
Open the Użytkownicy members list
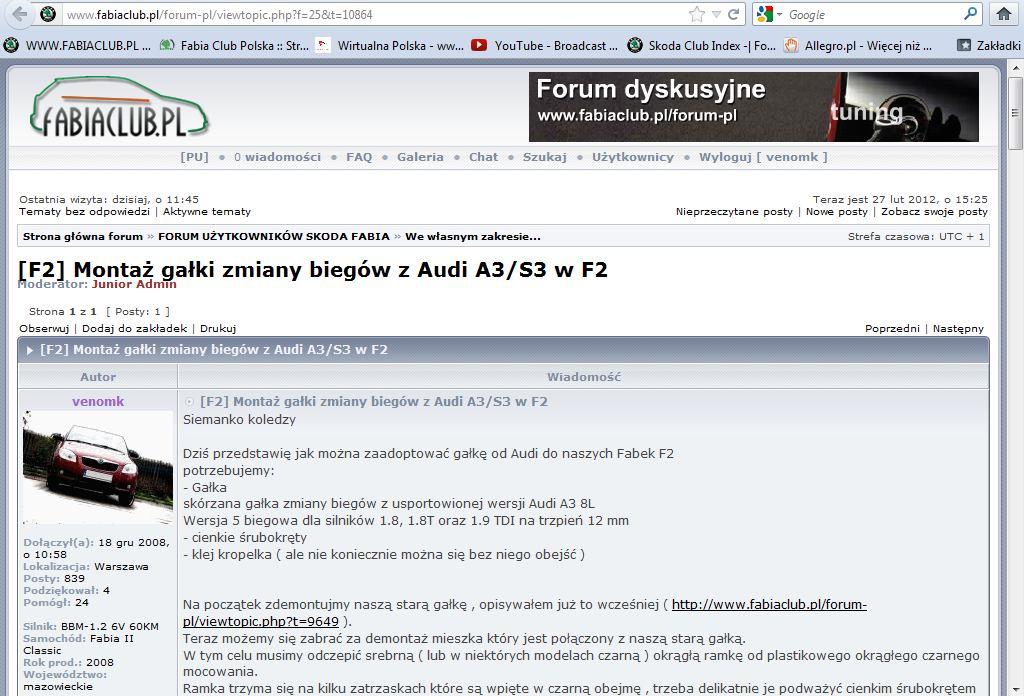coord(632,157)
